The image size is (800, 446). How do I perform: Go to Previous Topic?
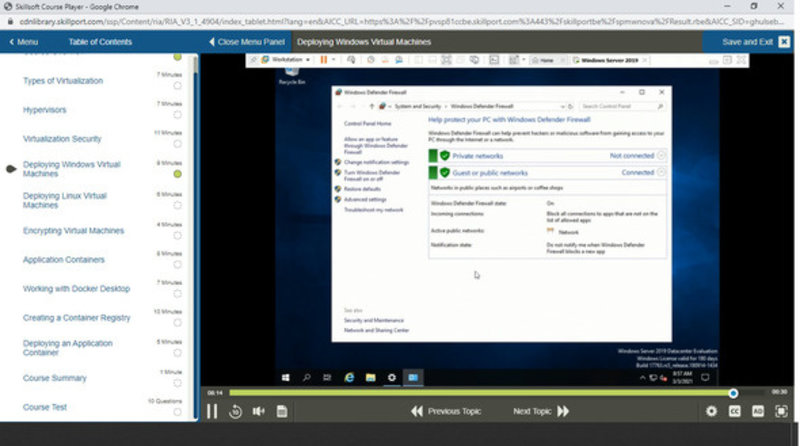click(x=446, y=411)
